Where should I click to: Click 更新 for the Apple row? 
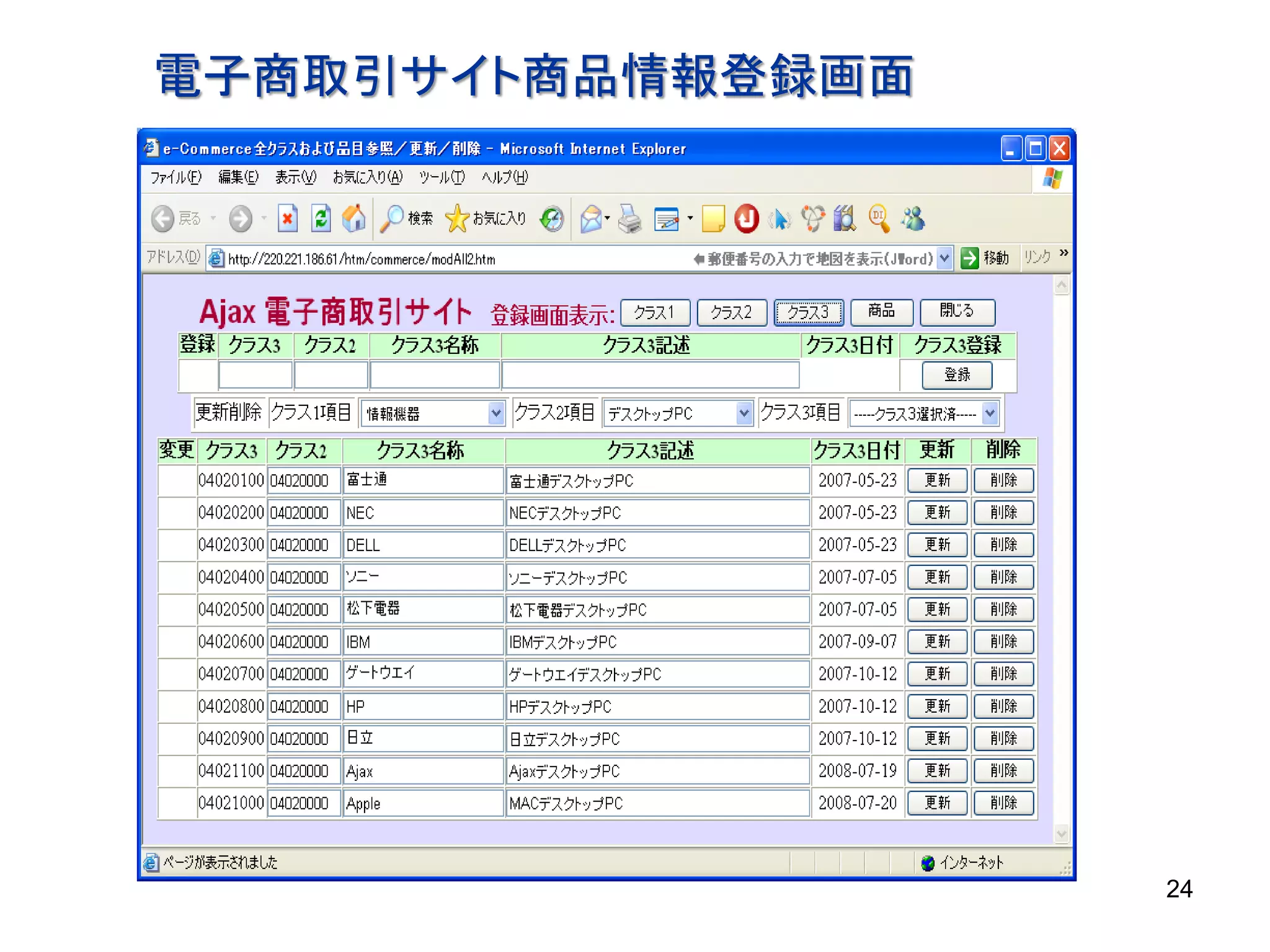(x=938, y=803)
